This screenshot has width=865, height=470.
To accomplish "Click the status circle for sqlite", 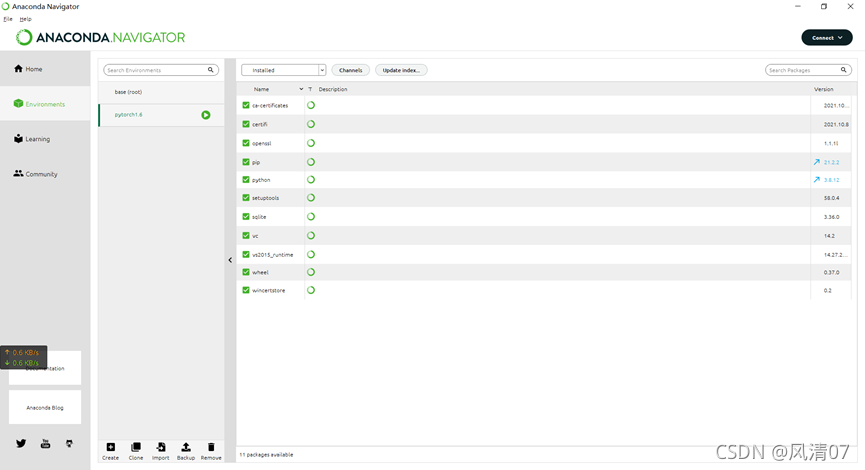I will click(x=311, y=217).
